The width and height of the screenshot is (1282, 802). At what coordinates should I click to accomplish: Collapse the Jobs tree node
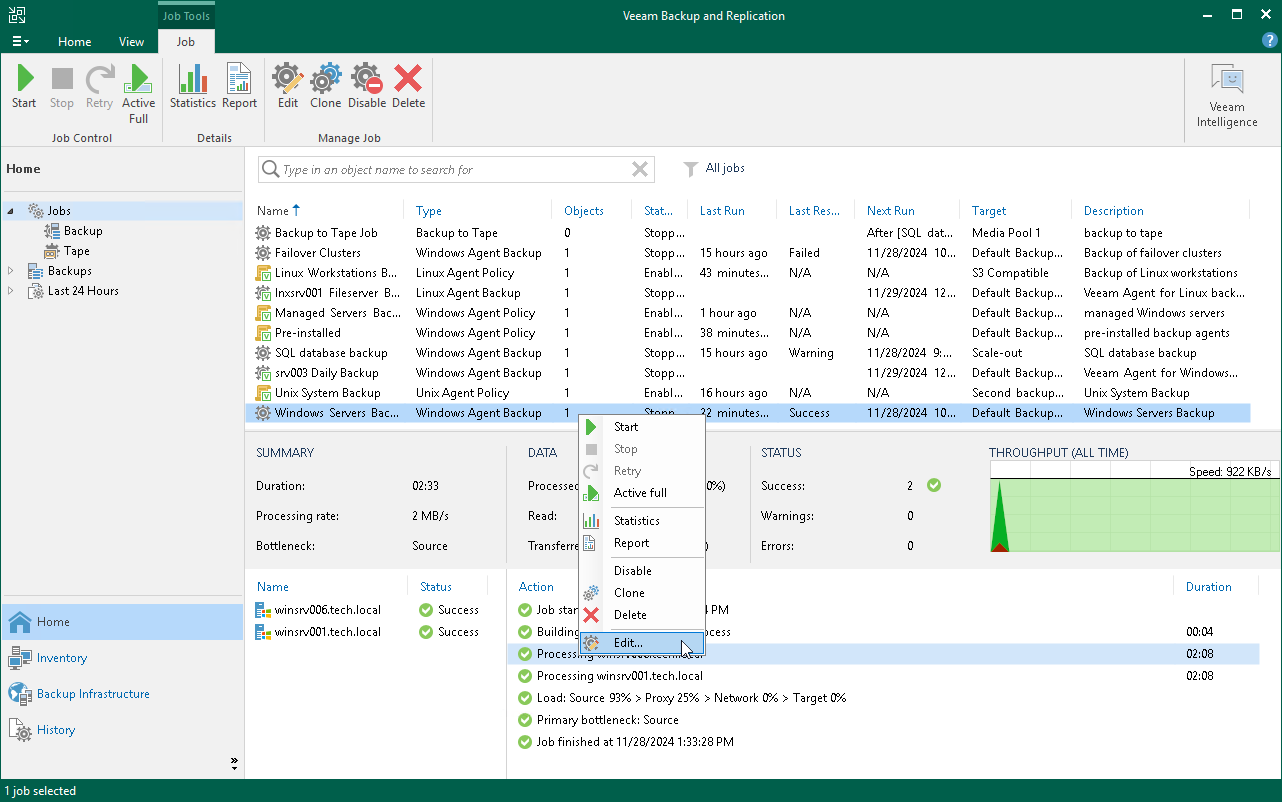pyautogui.click(x=11, y=211)
